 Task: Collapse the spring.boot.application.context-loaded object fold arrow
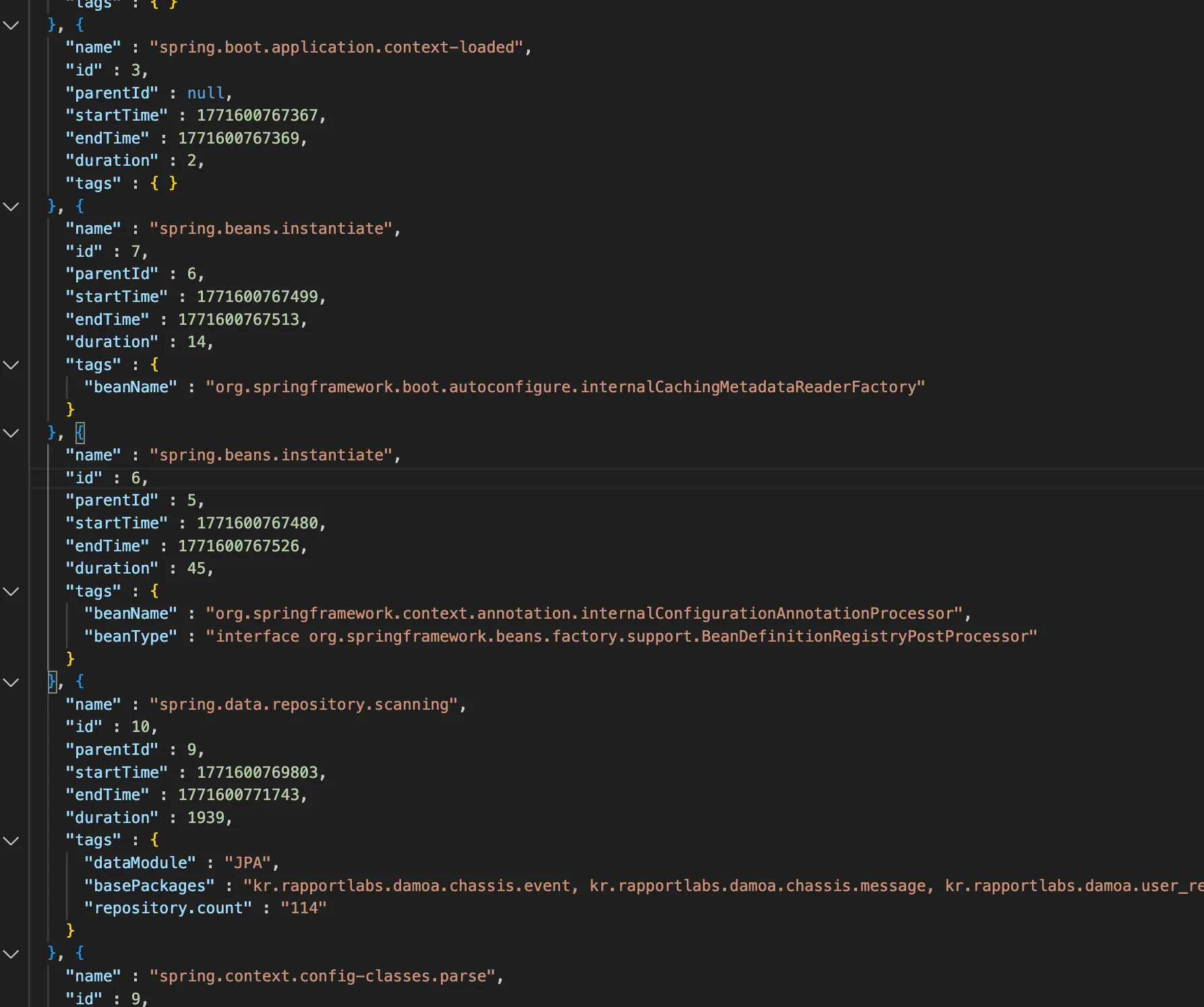tap(11, 26)
